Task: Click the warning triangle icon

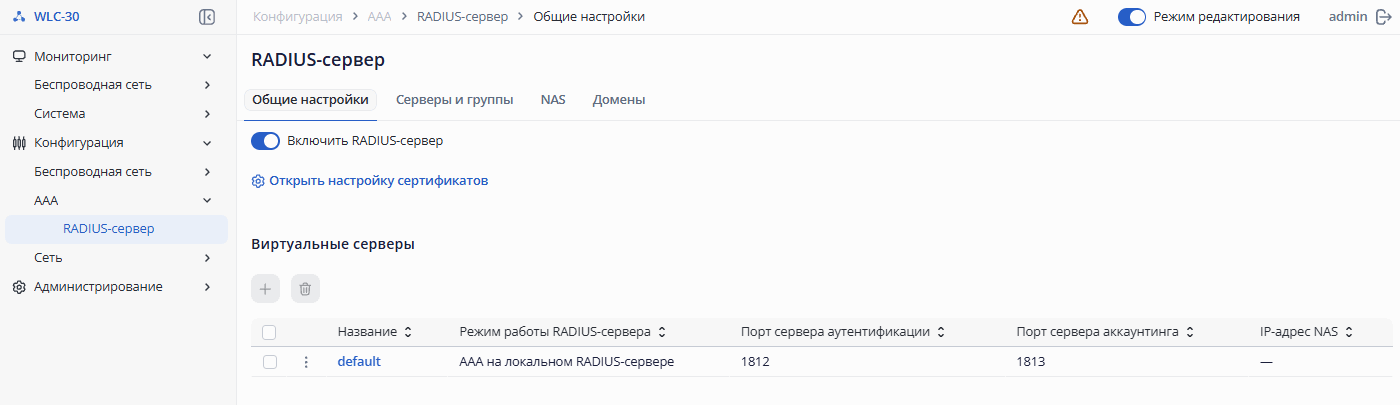Action: point(1080,17)
